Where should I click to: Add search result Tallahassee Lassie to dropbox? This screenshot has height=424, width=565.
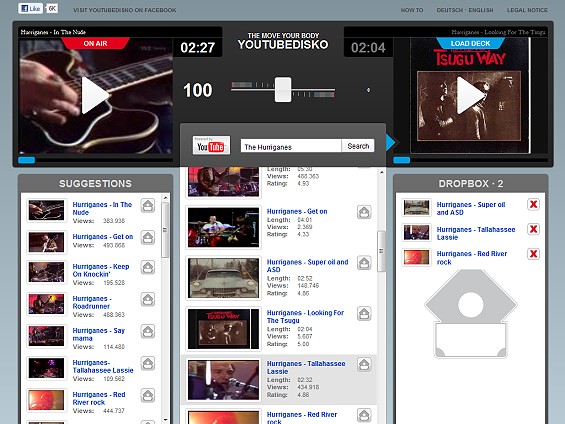[364, 365]
